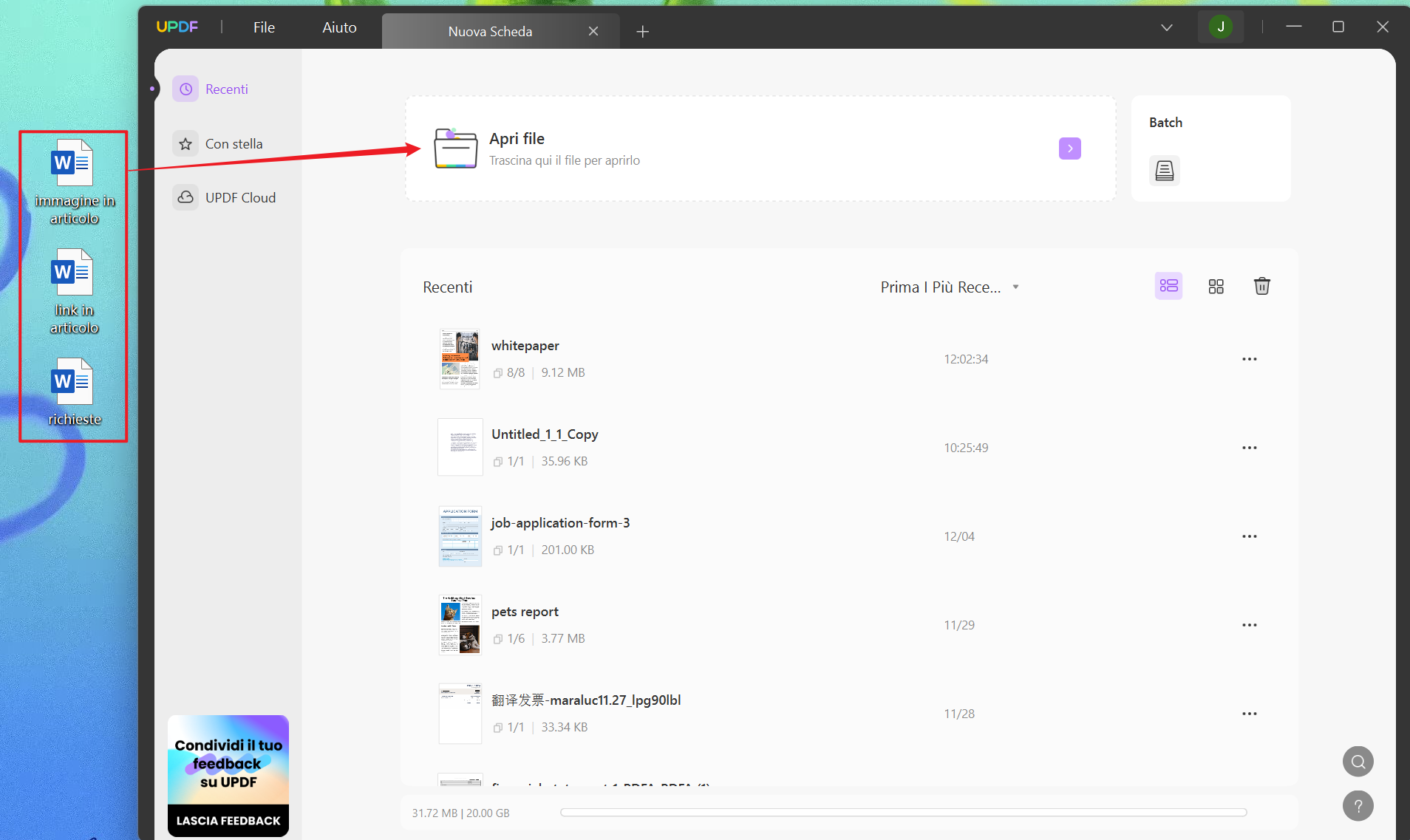Click the Lascia Feedback button
The height and width of the screenshot is (840, 1410).
point(228,821)
